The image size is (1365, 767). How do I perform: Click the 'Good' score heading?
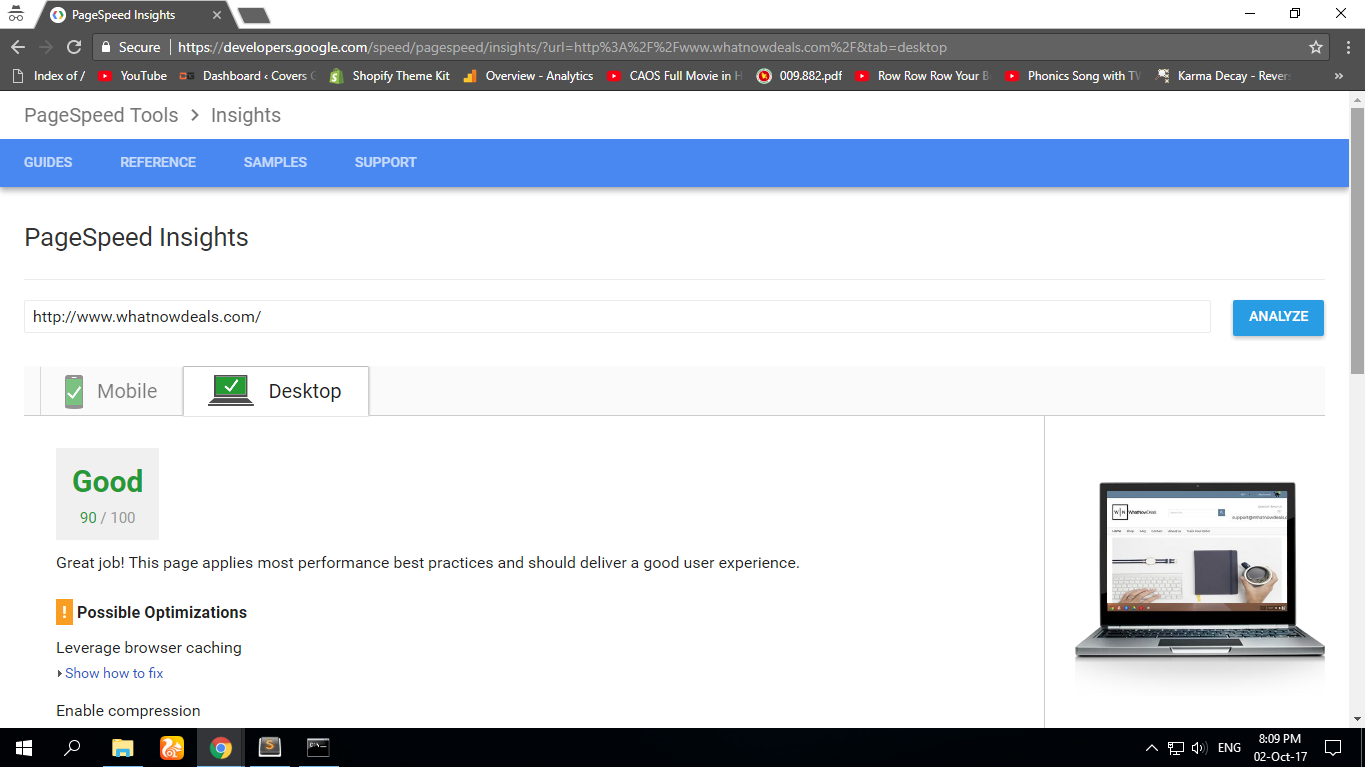(107, 481)
